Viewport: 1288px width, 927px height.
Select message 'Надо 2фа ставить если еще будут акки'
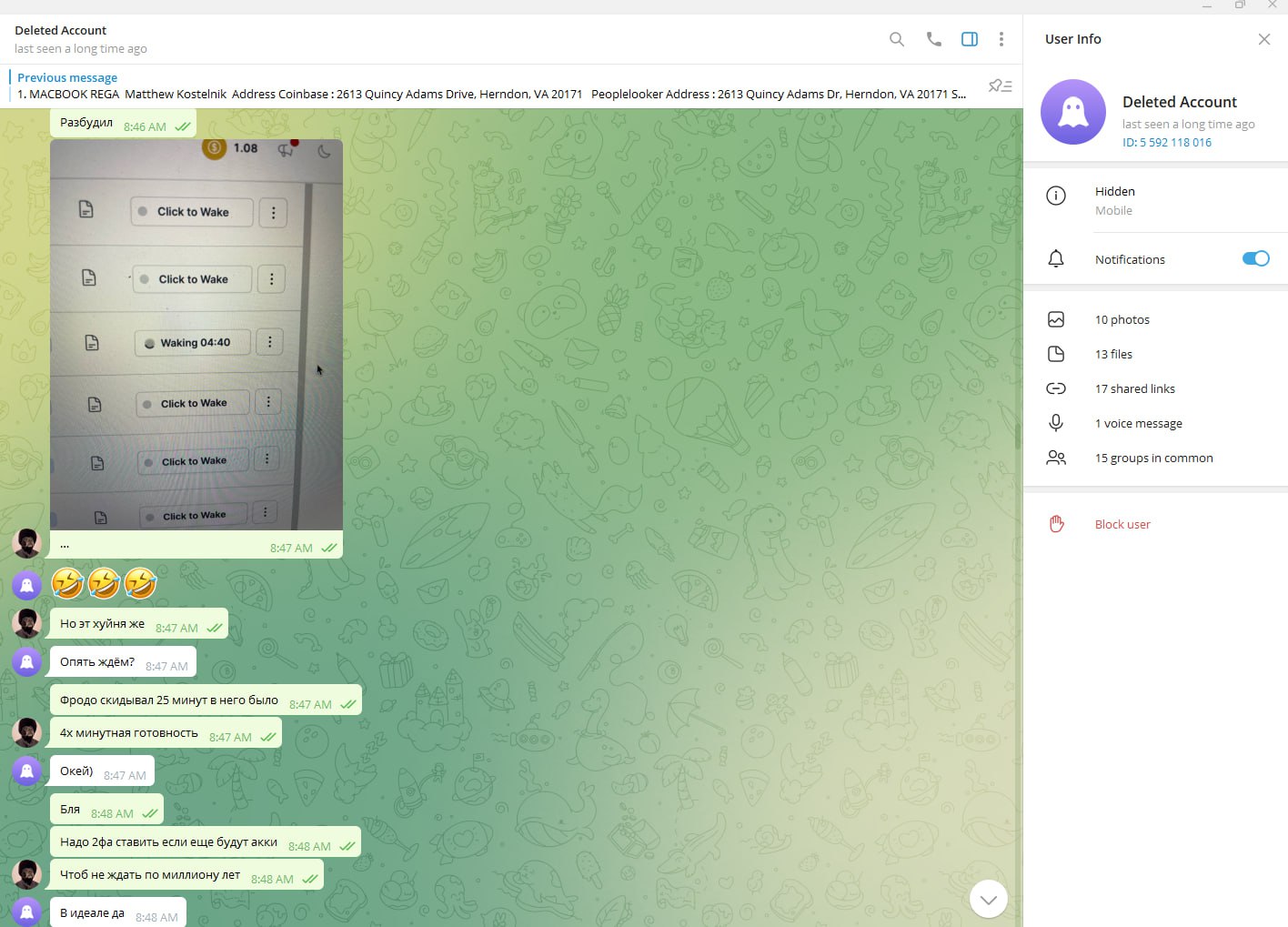[x=206, y=842]
